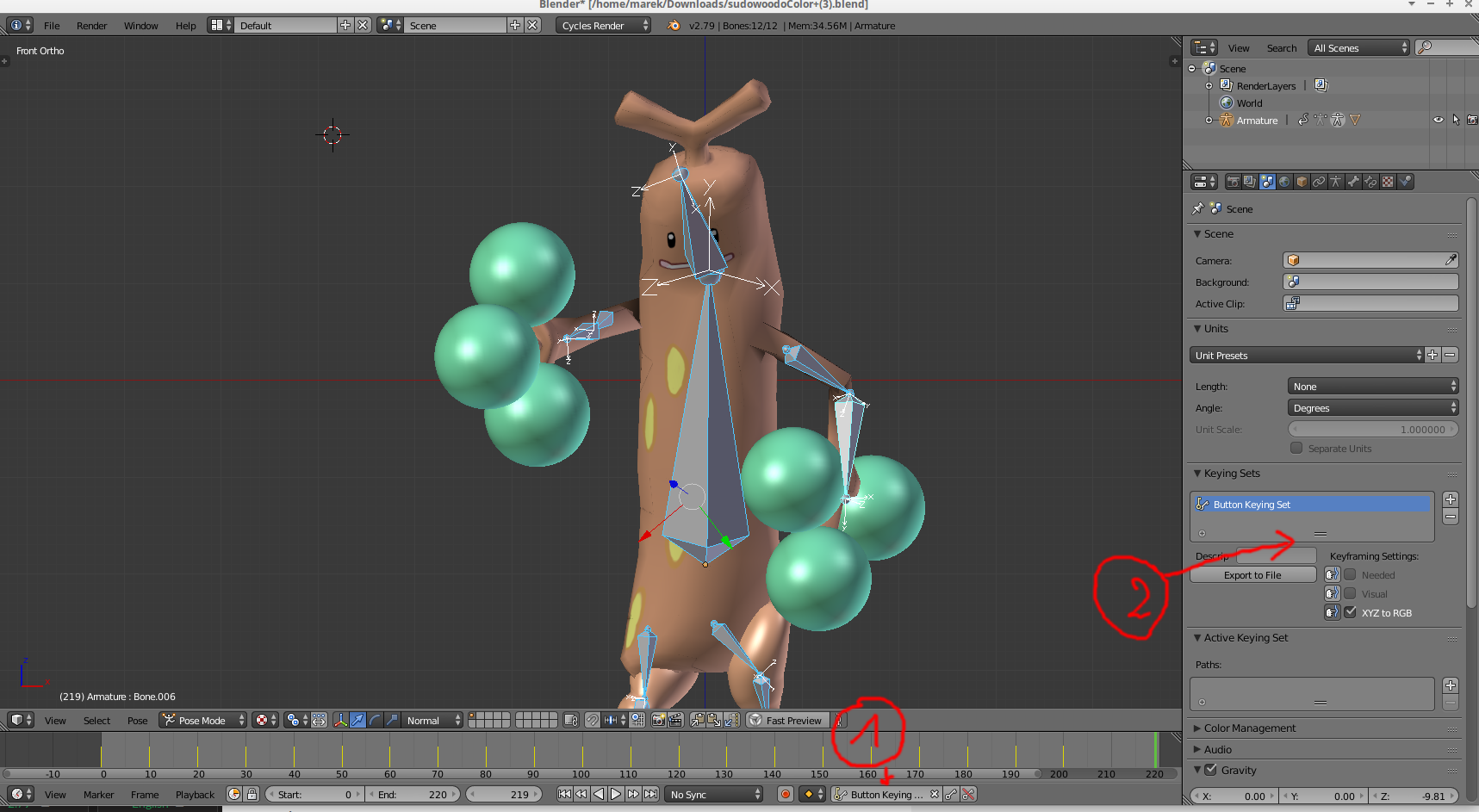
Task: Add a new keying set with plus button
Action: click(x=1451, y=499)
